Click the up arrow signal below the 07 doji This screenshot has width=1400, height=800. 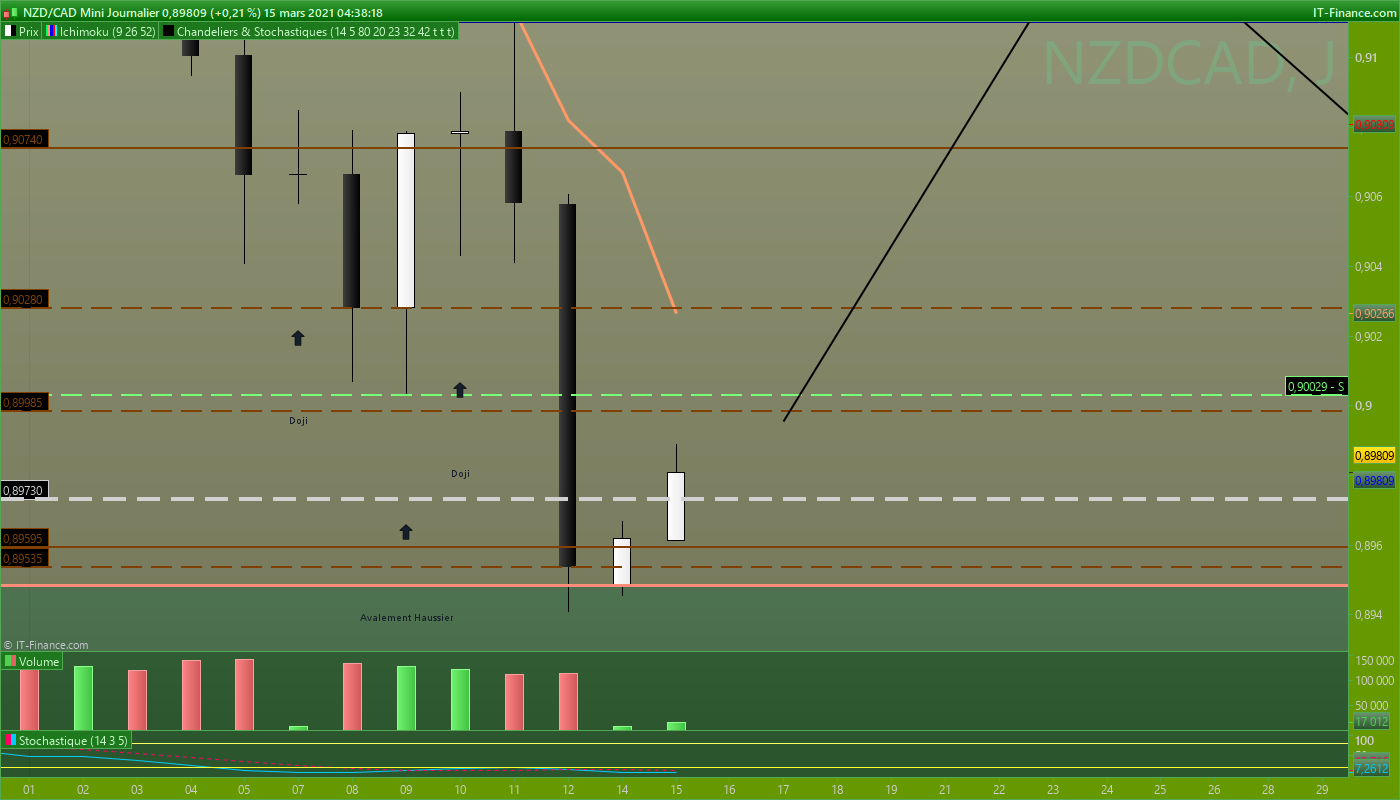tap(297, 338)
